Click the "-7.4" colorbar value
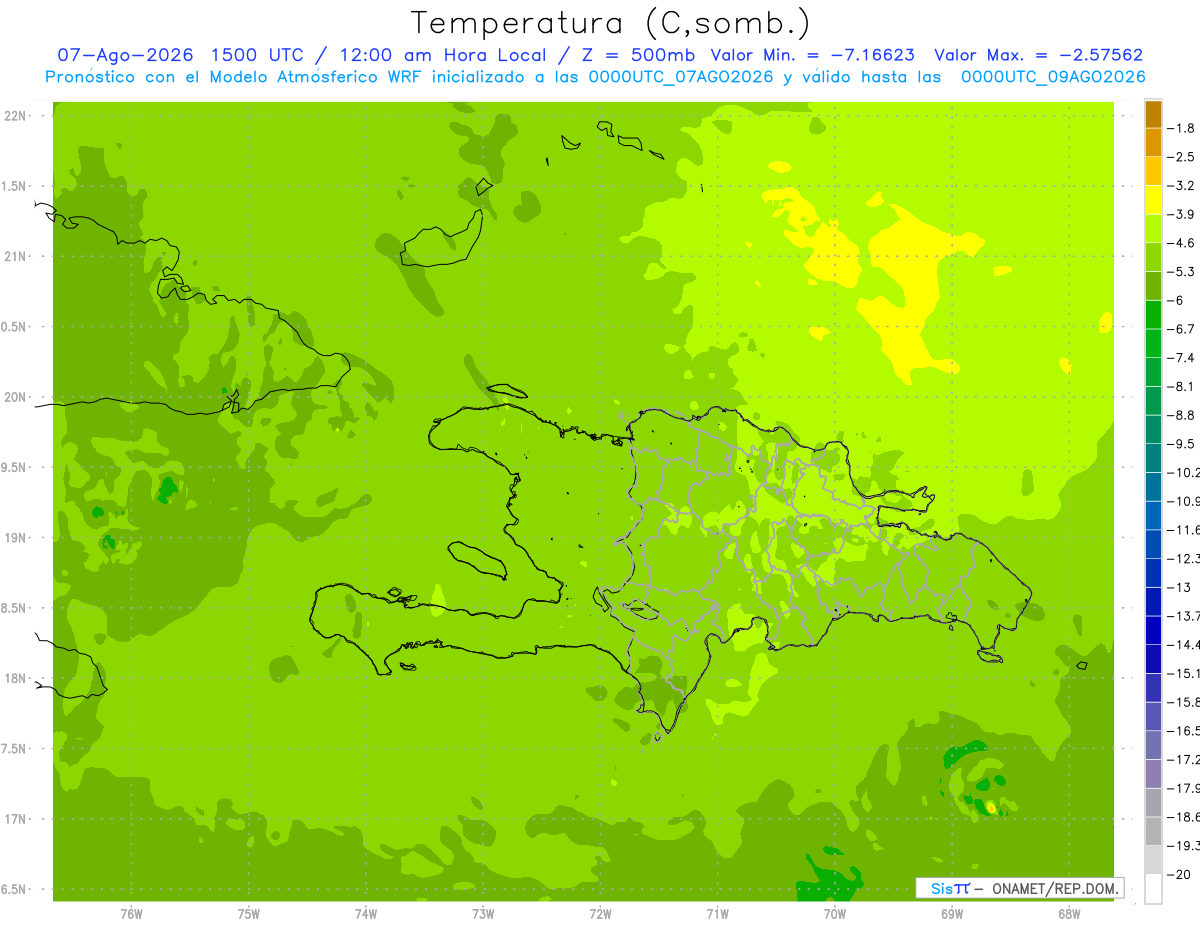This screenshot has width=1200, height=927. (x=1183, y=357)
